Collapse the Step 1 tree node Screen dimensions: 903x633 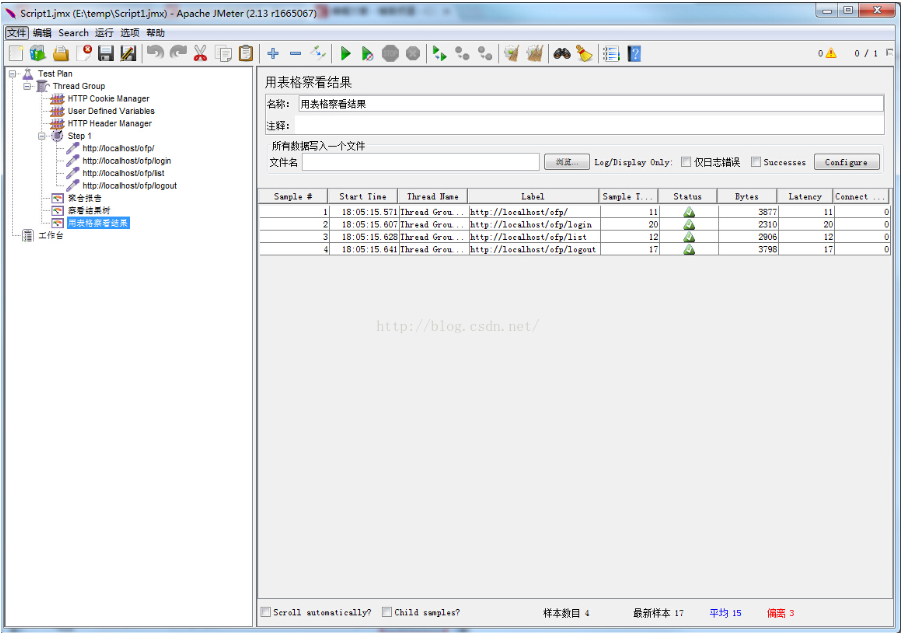click(x=42, y=136)
